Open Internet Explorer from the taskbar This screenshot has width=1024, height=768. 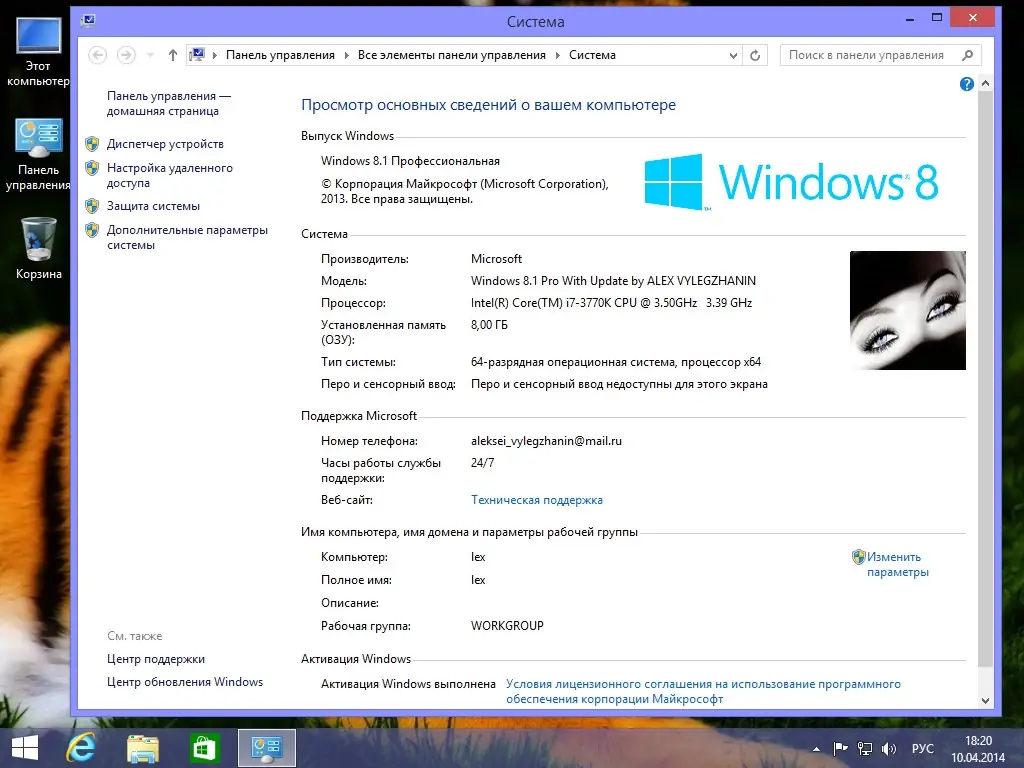[81, 747]
